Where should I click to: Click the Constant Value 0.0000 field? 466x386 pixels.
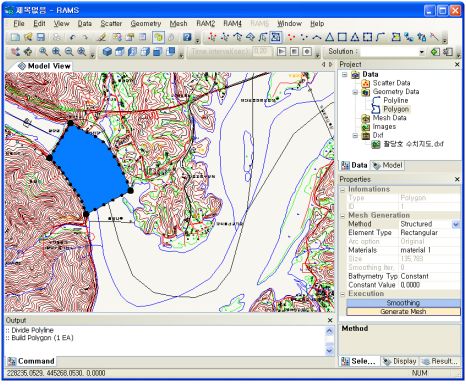point(430,285)
